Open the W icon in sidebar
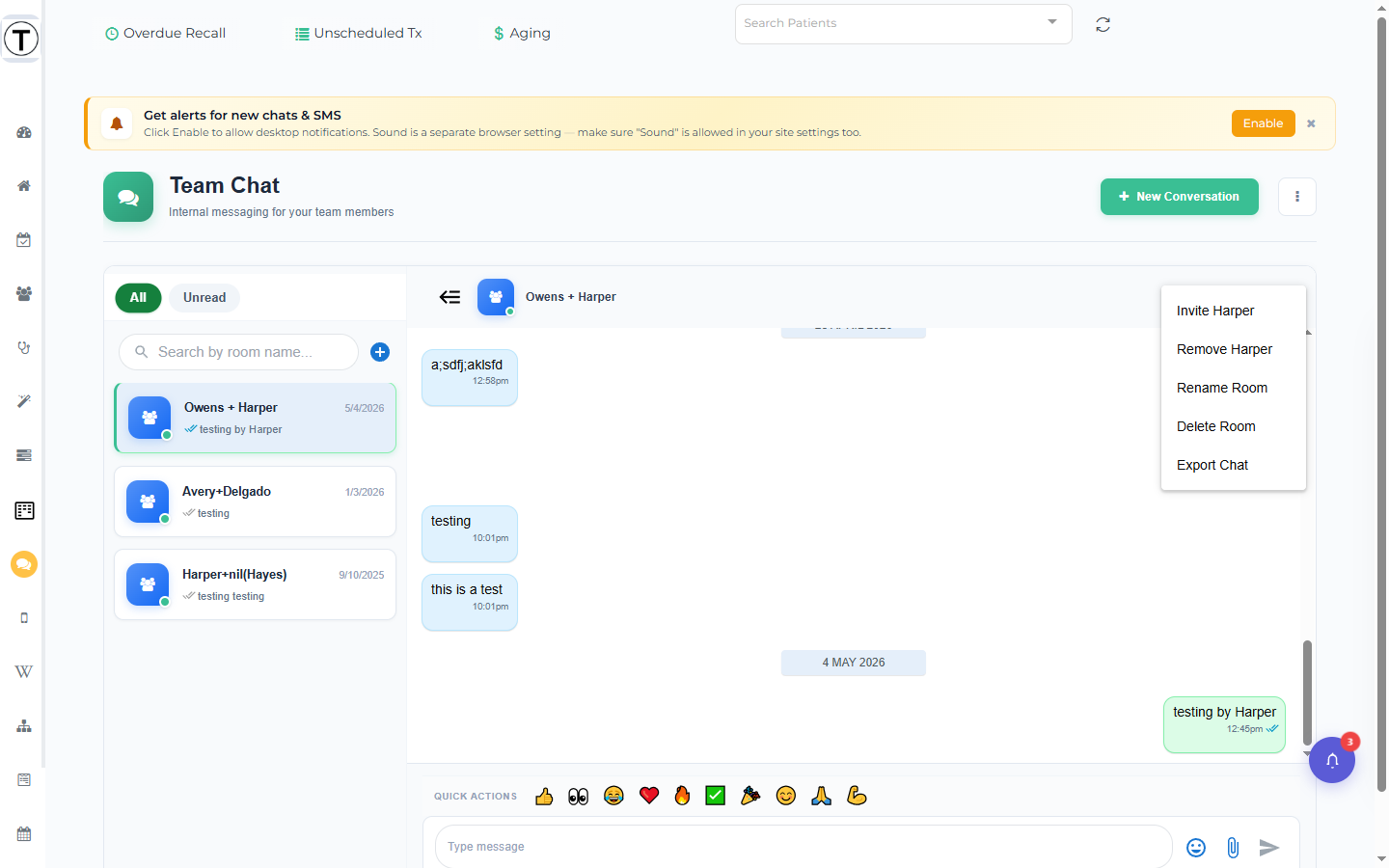This screenshot has width=1389, height=868. coord(24,671)
